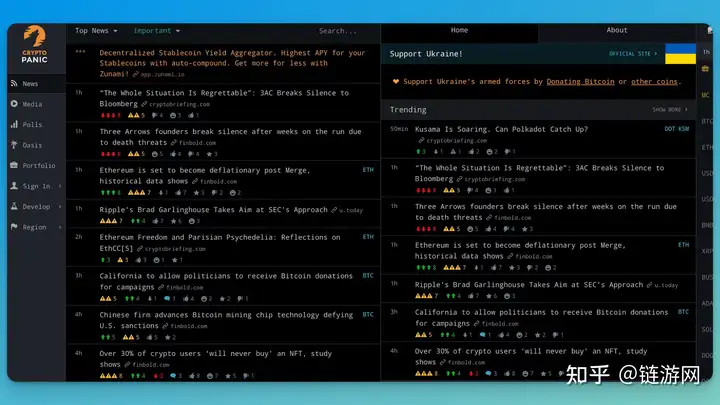
Task: Open the Important filter dropdown
Action: point(157,31)
